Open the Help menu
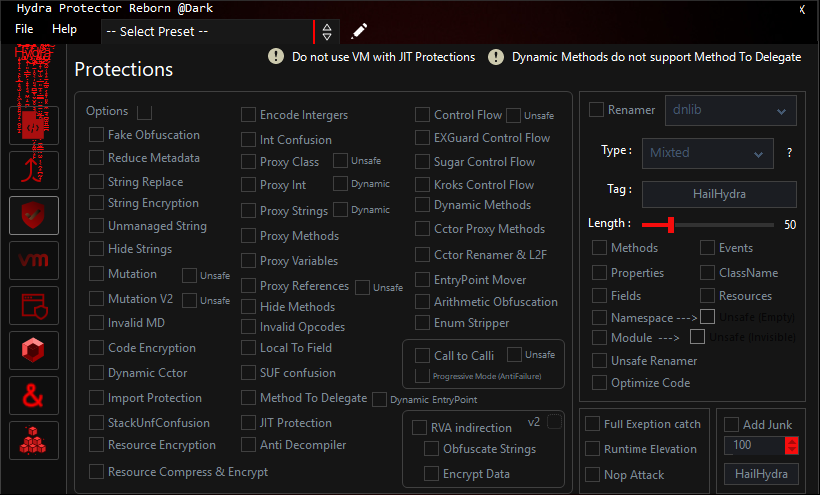 [x=64, y=29]
